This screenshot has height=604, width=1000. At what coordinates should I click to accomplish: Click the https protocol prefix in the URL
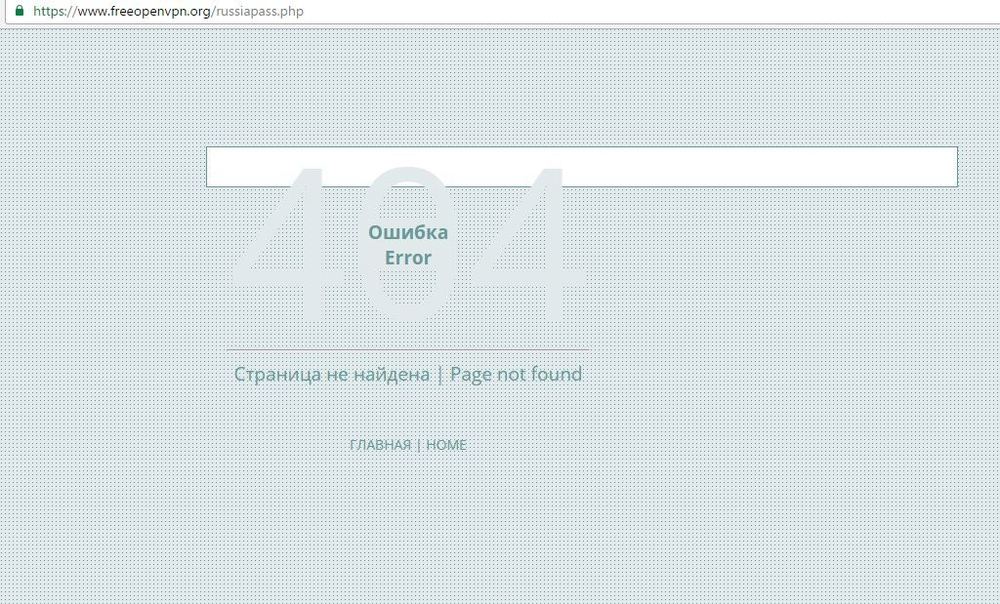(x=50, y=11)
